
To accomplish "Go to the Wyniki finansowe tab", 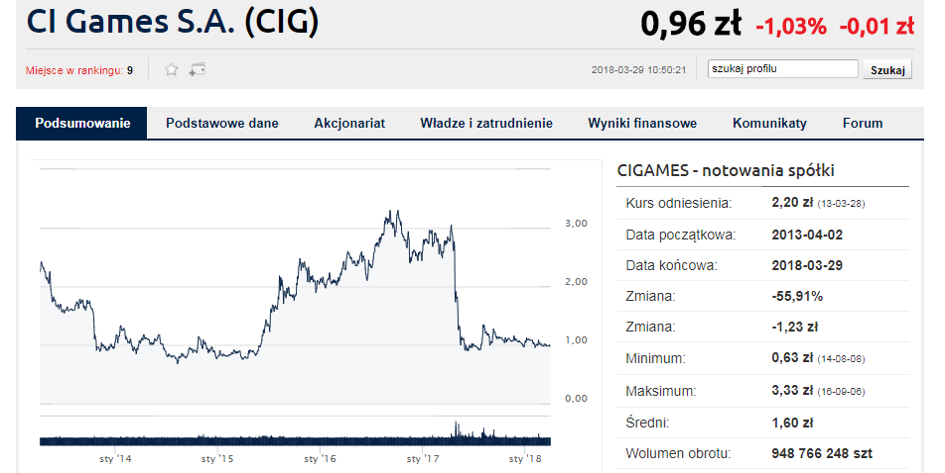I will 642,124.
